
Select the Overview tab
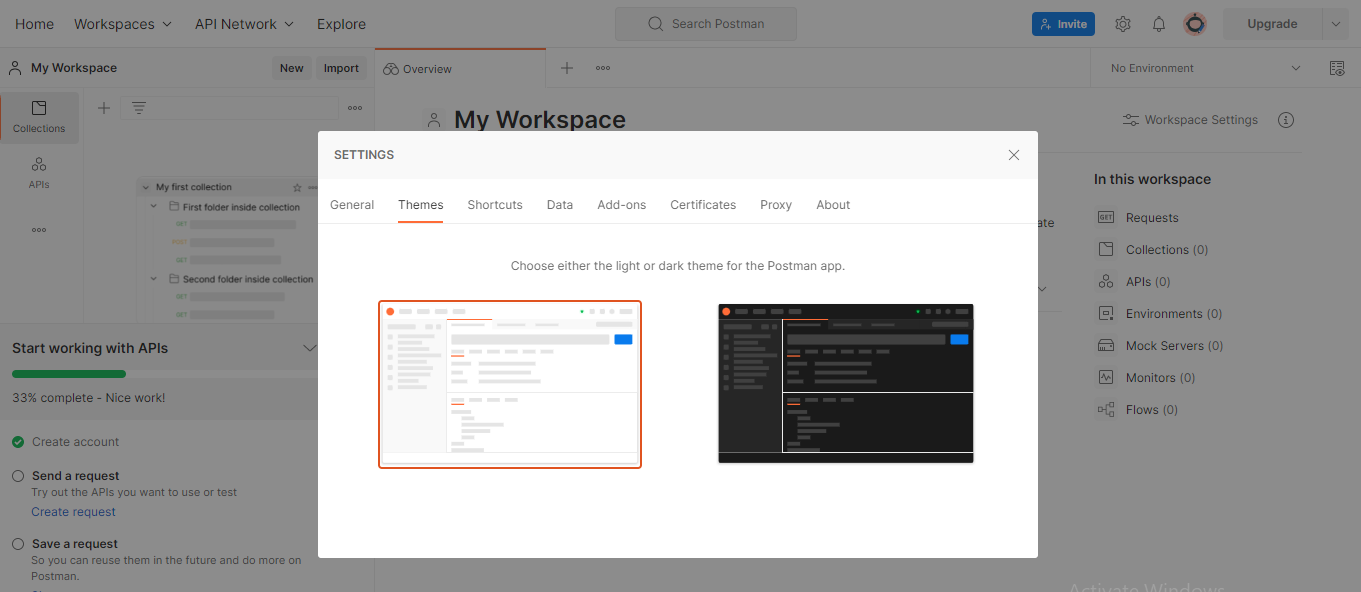pyautogui.click(x=461, y=68)
